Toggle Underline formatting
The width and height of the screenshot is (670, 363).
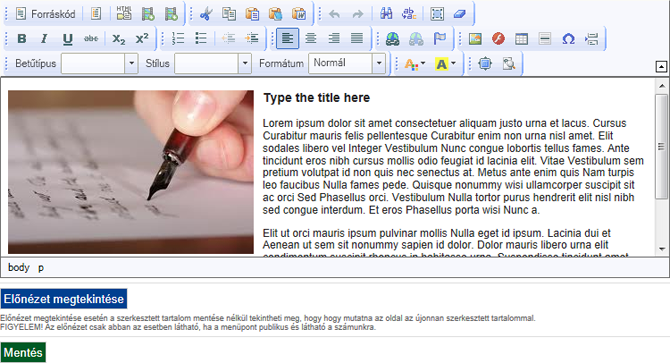68,39
